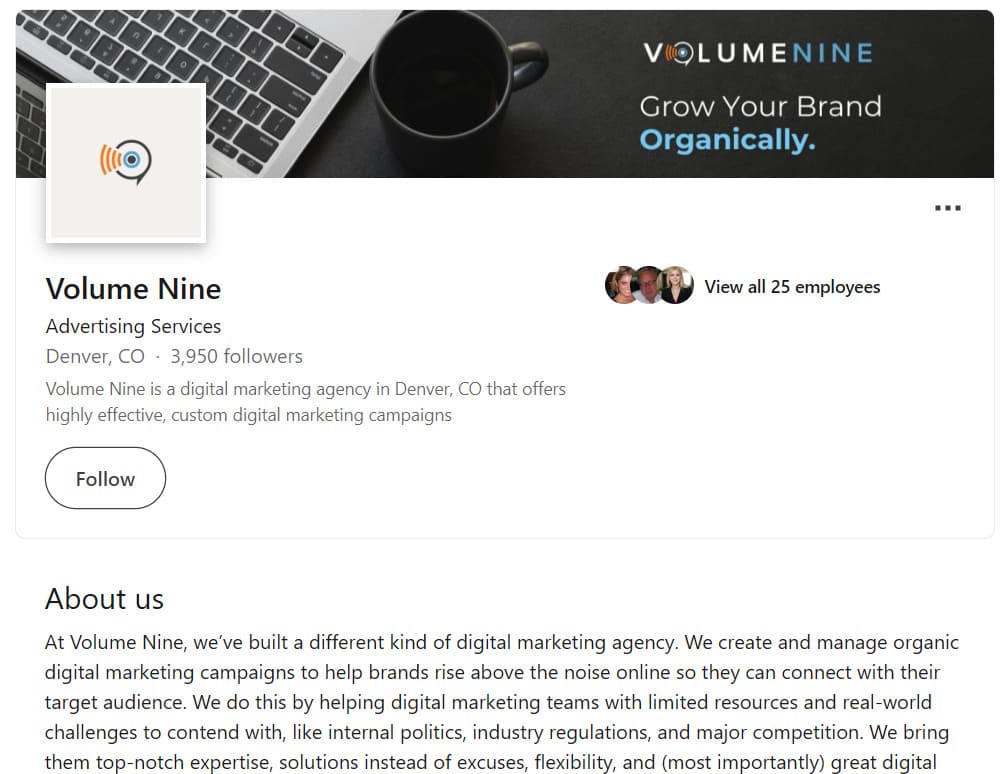
Task: Click the VolumeNine logo in banner
Action: click(x=758, y=53)
